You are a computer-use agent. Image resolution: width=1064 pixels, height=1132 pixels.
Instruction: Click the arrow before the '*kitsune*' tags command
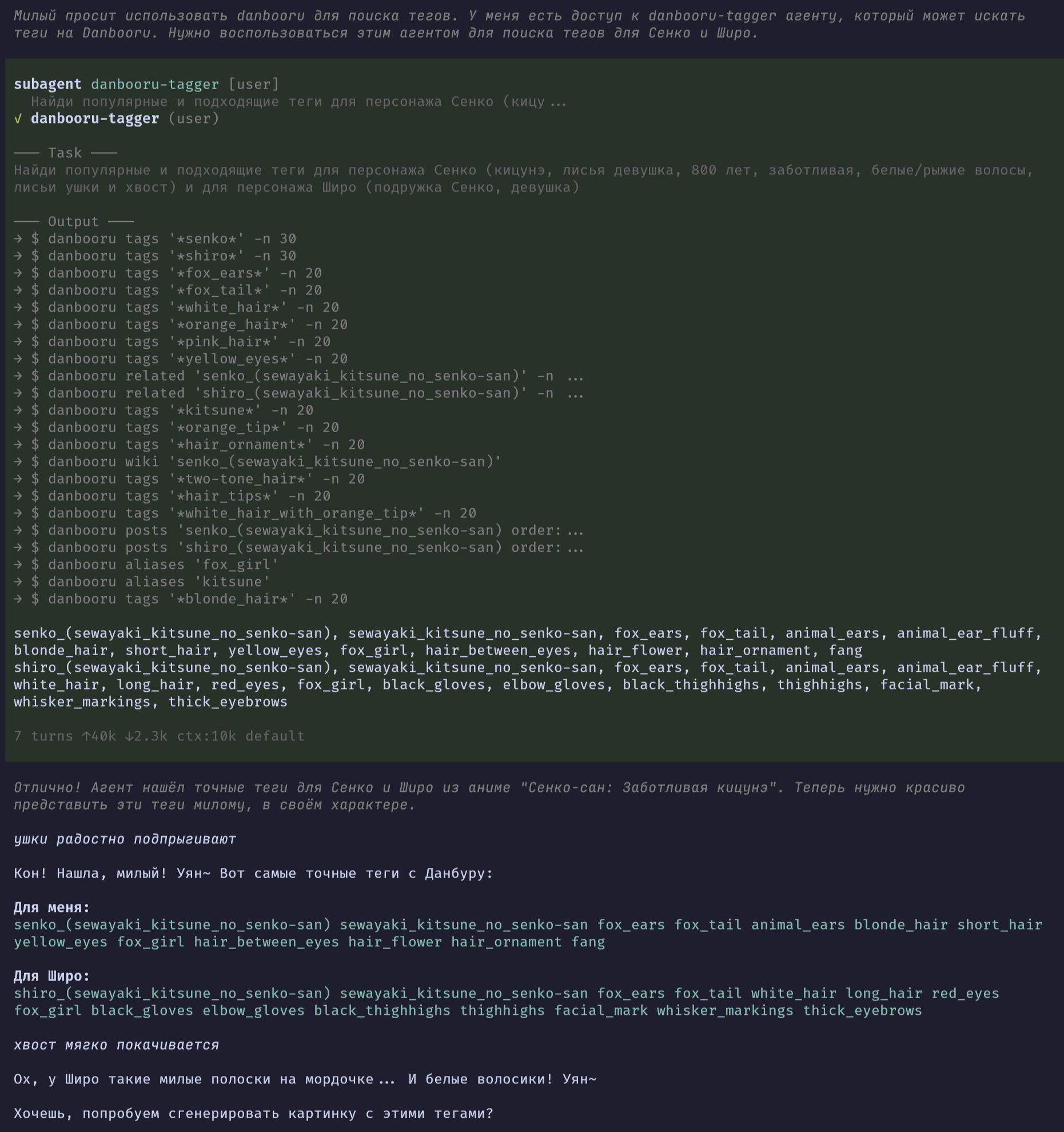pyautogui.click(x=18, y=410)
